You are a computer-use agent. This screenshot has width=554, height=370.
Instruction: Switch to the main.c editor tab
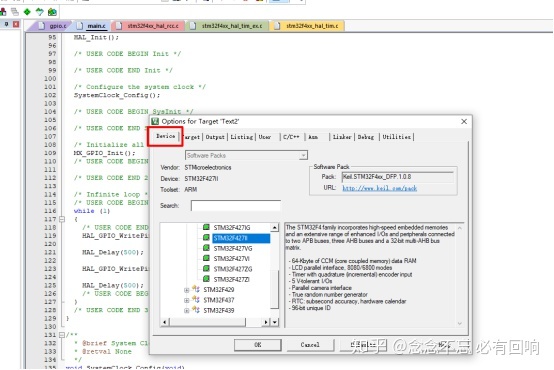click(92, 26)
